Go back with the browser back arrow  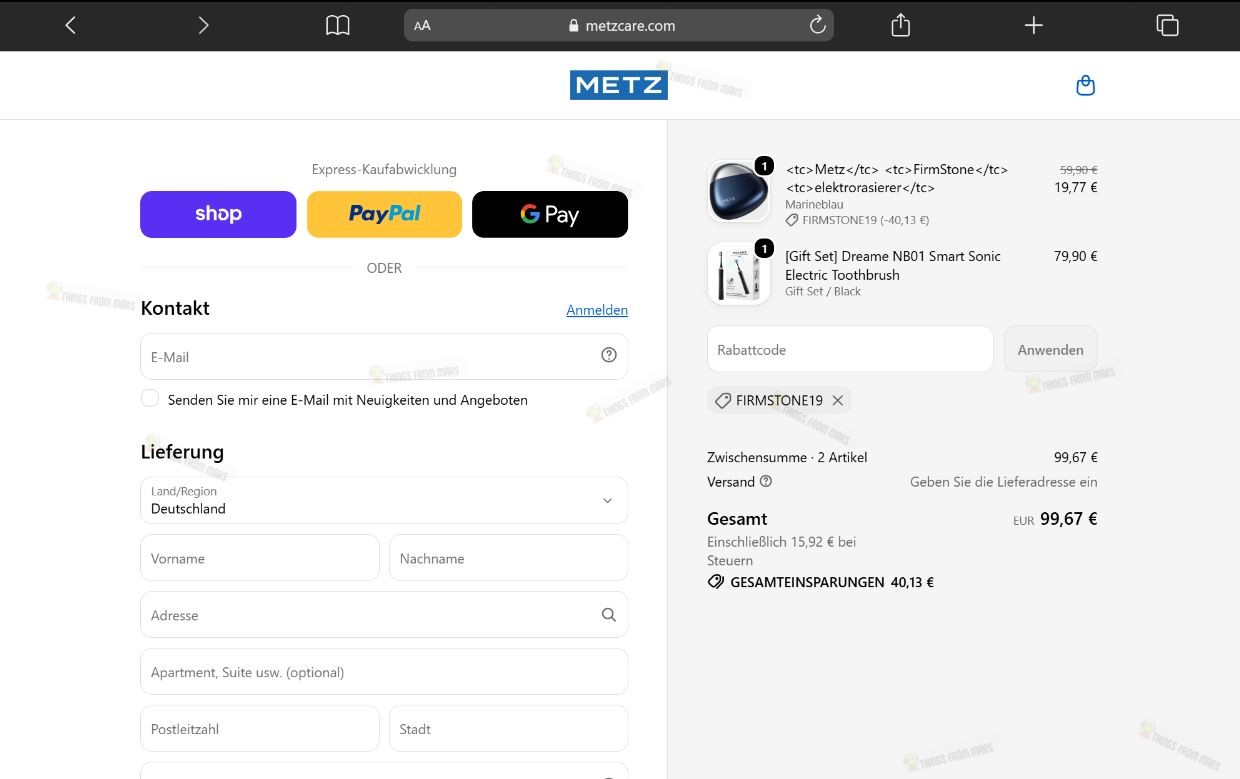tap(70, 26)
